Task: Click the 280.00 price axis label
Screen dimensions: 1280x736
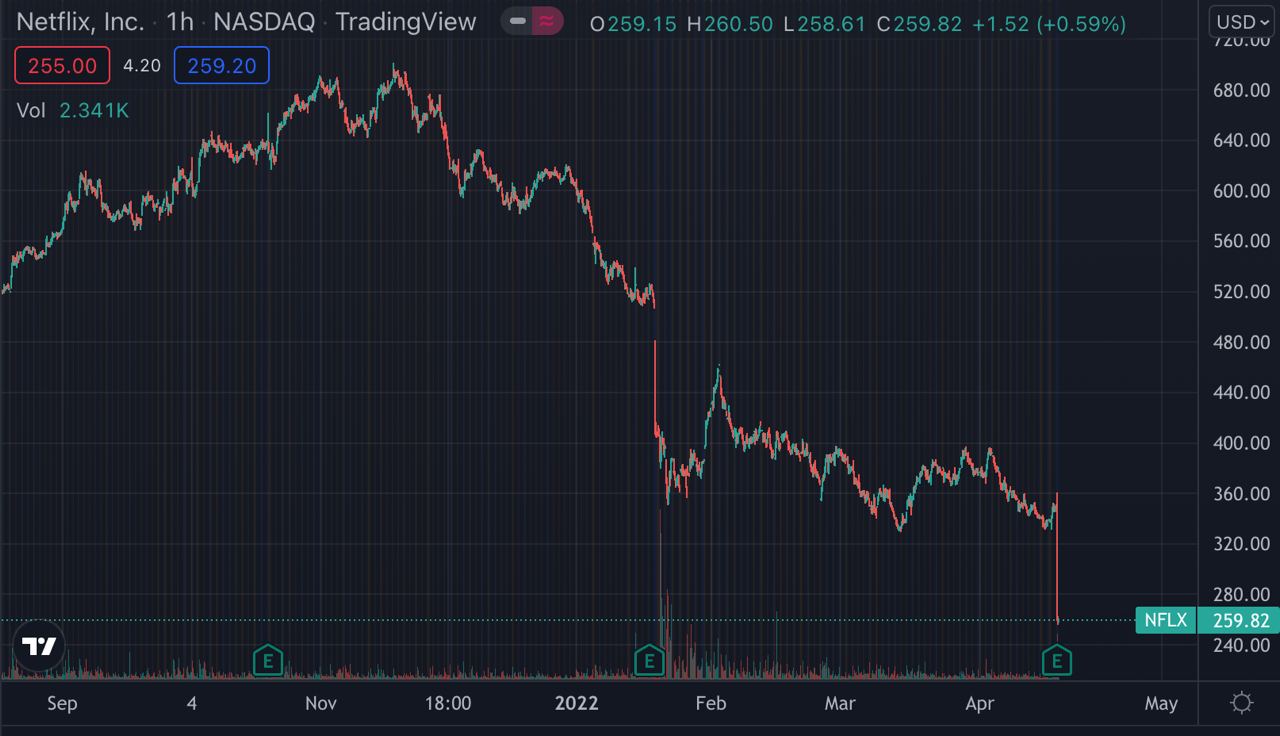Action: (x=1240, y=594)
